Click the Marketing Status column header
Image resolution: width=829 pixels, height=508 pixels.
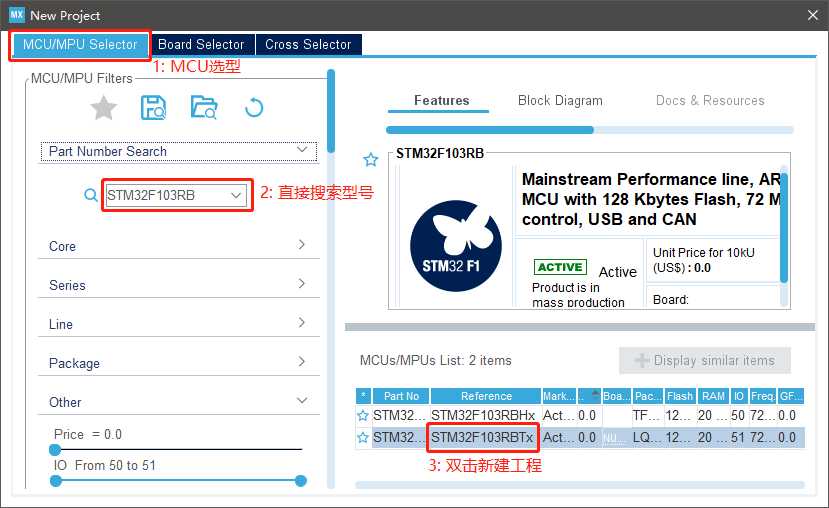point(559,396)
